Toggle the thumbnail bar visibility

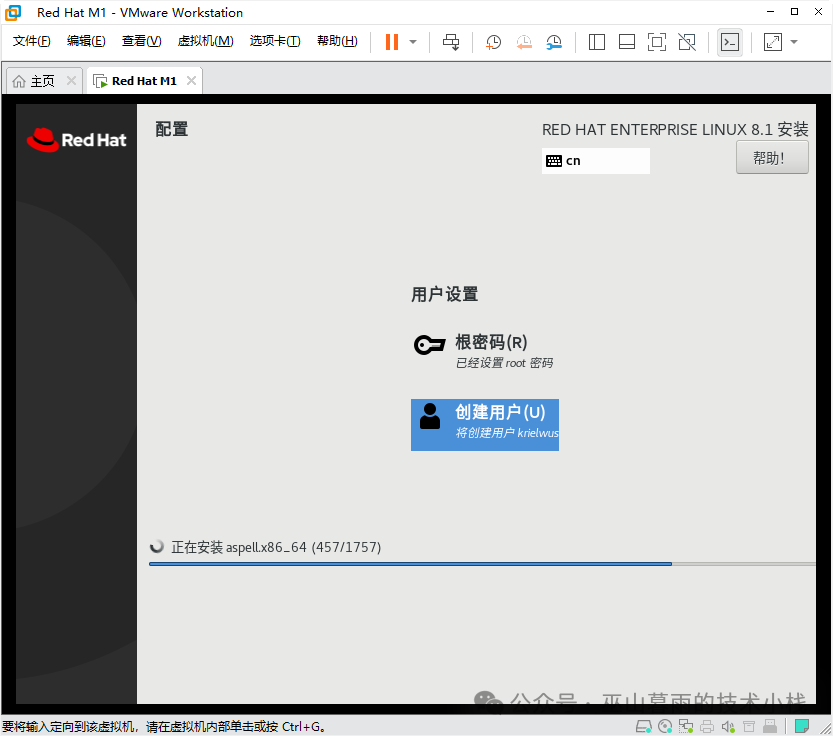click(x=626, y=42)
